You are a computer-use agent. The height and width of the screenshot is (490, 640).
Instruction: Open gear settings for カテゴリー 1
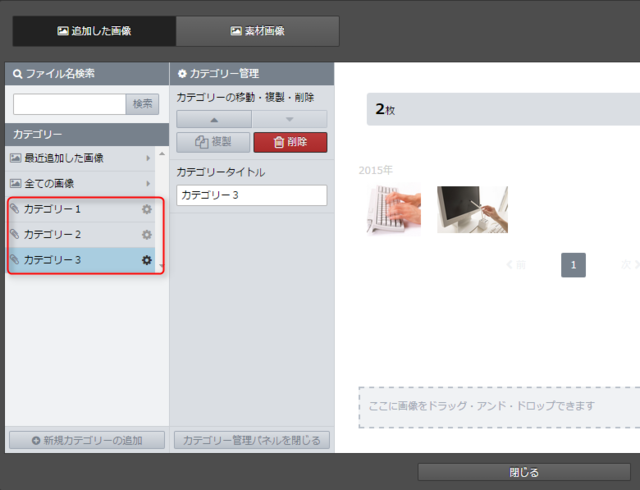pyautogui.click(x=147, y=209)
